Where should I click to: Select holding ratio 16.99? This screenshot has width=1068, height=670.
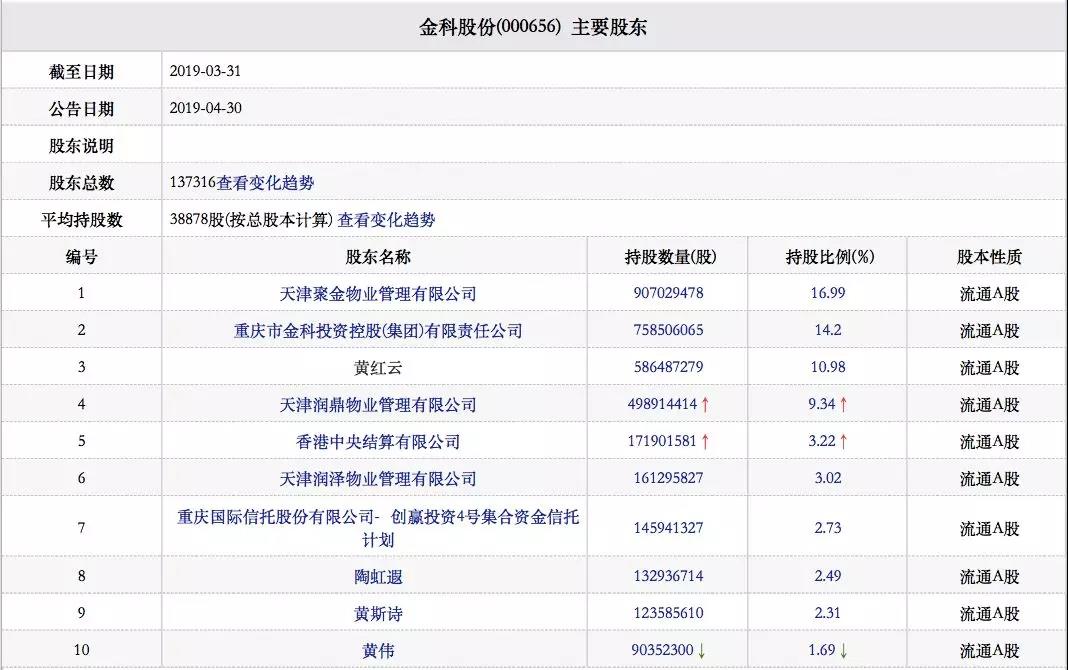tap(828, 293)
